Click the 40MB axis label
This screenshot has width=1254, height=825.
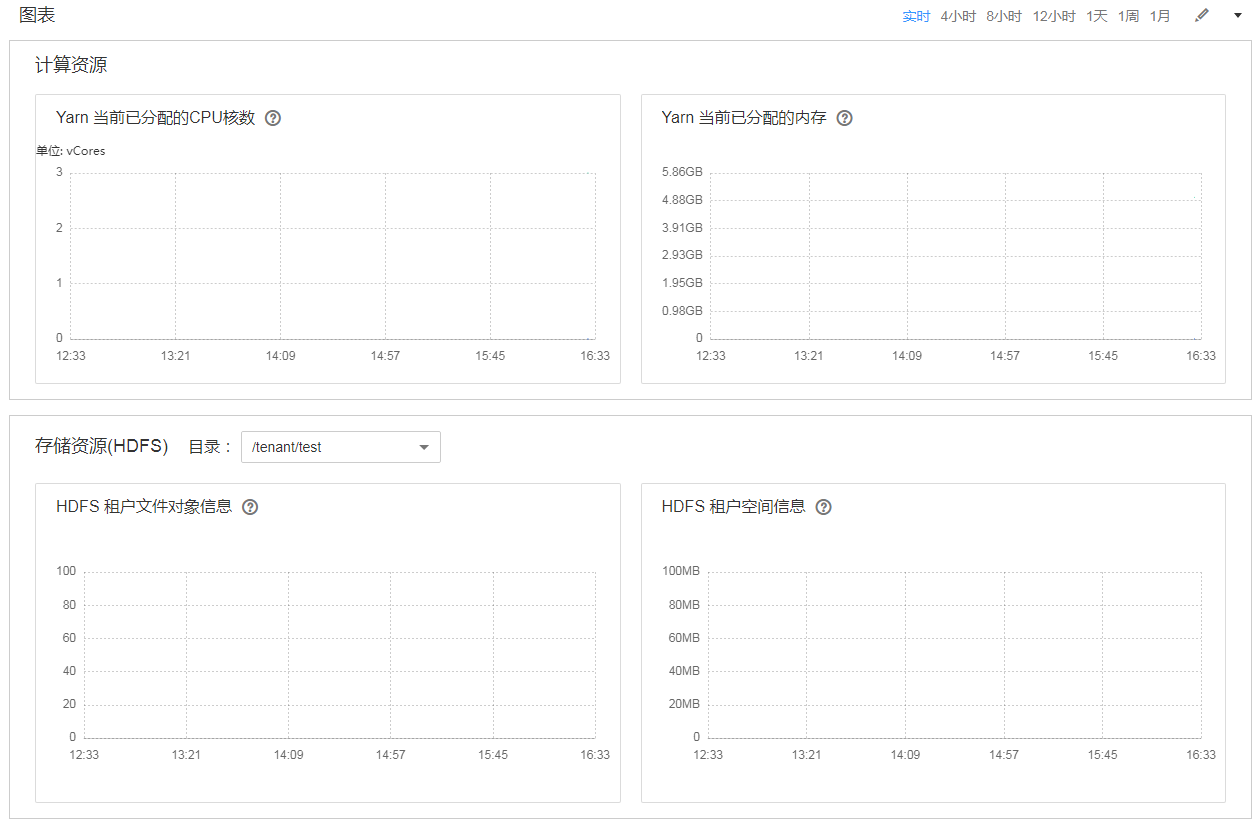tap(684, 671)
